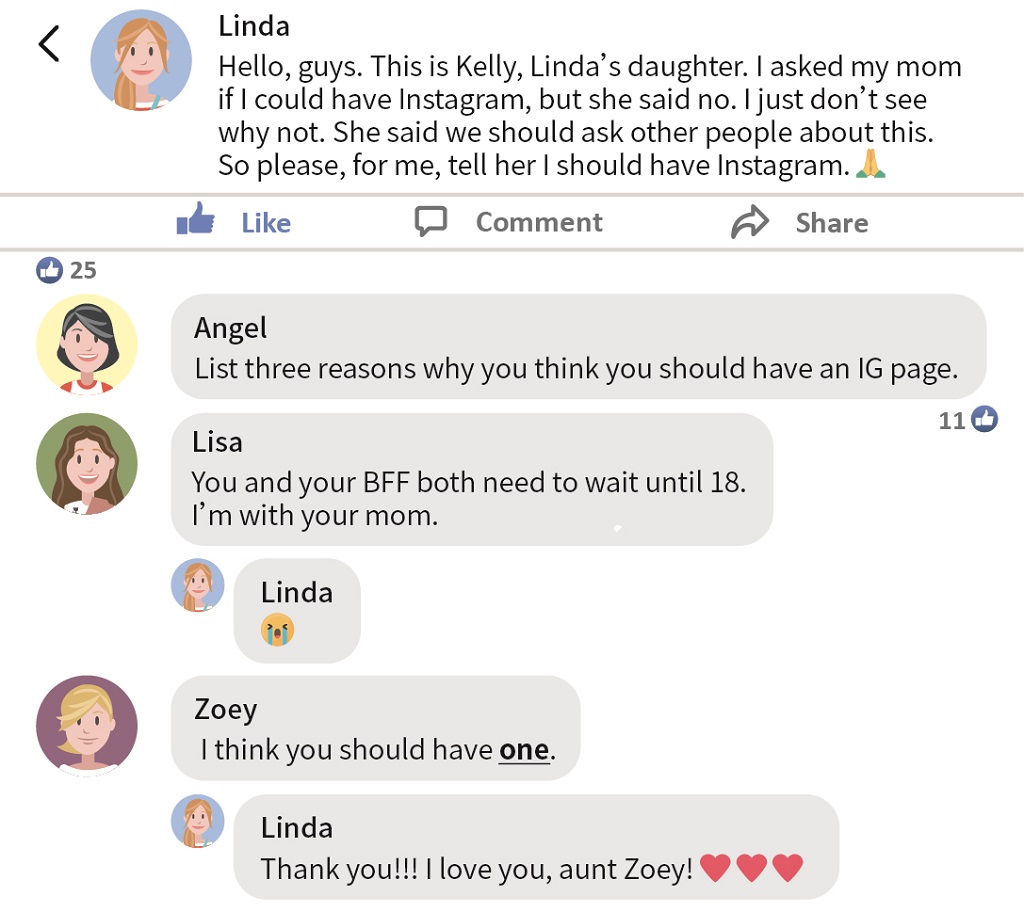Open Zoey's profile avatar
The image size is (1024, 912).
point(87,725)
